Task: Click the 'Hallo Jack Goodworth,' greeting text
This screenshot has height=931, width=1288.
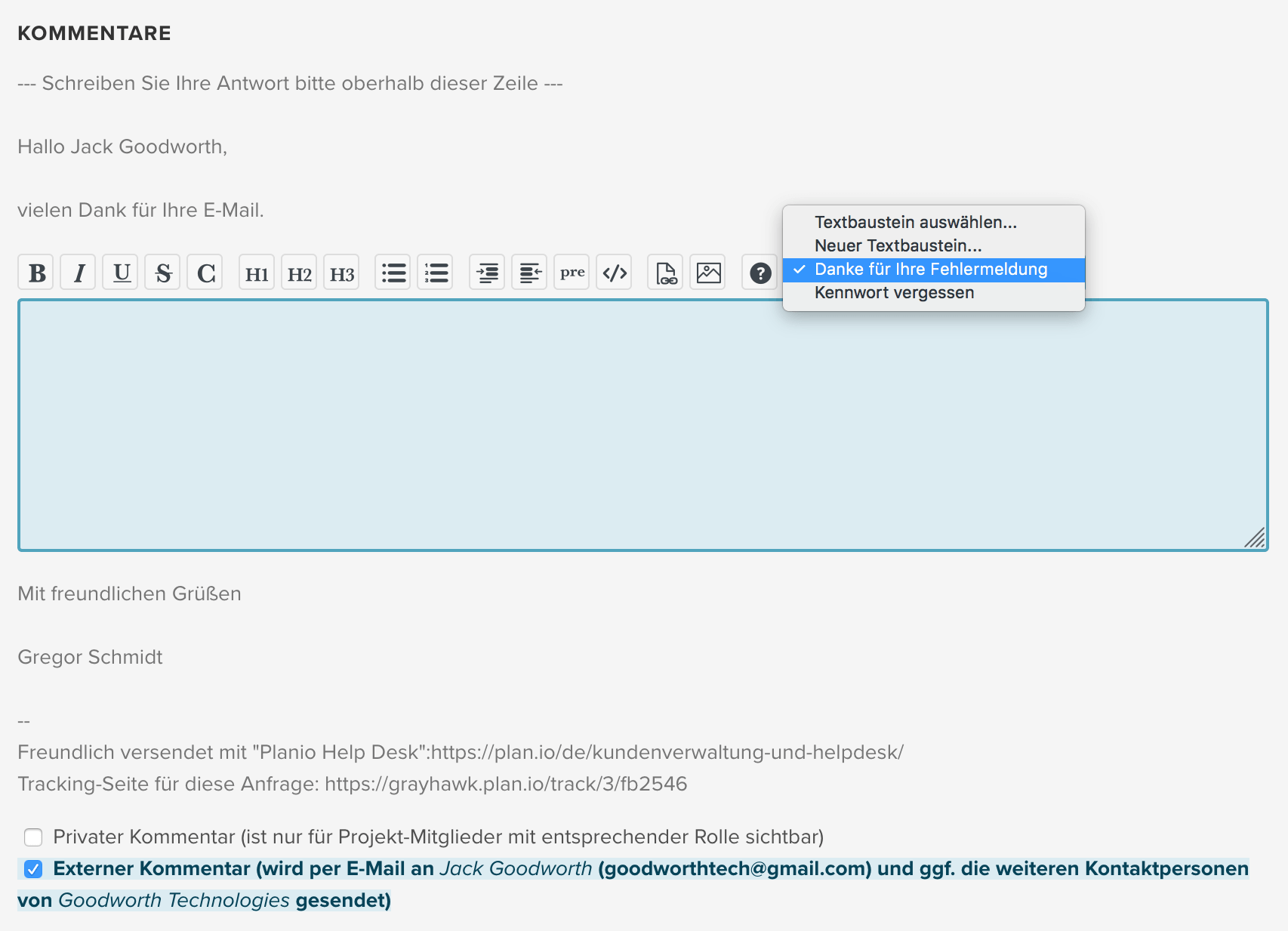Action: (x=122, y=146)
